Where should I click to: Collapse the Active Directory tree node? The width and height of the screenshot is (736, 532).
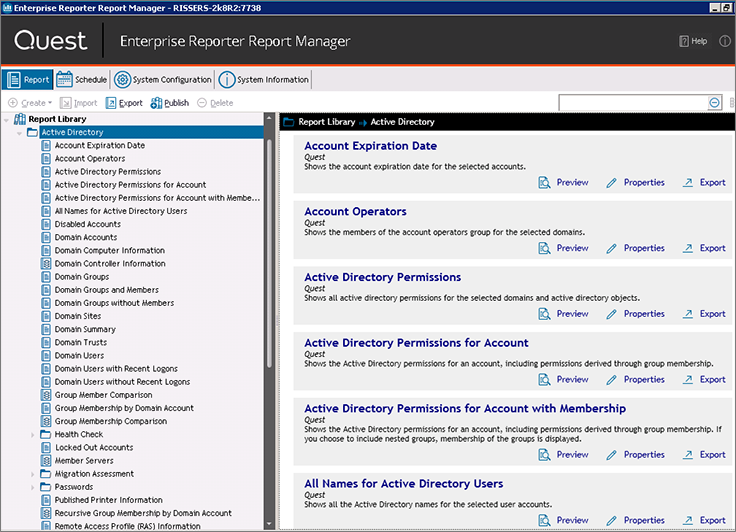19,133
